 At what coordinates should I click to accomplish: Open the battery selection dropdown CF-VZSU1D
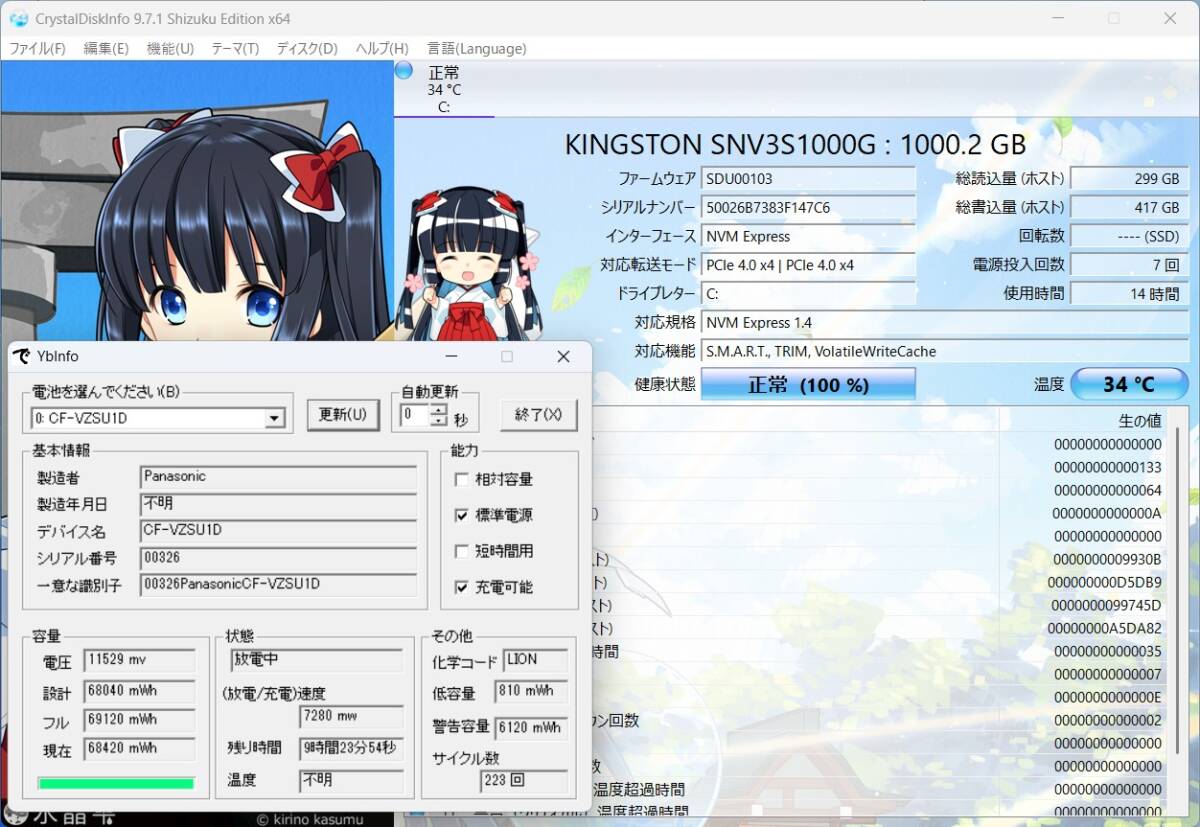pyautogui.click(x=274, y=418)
